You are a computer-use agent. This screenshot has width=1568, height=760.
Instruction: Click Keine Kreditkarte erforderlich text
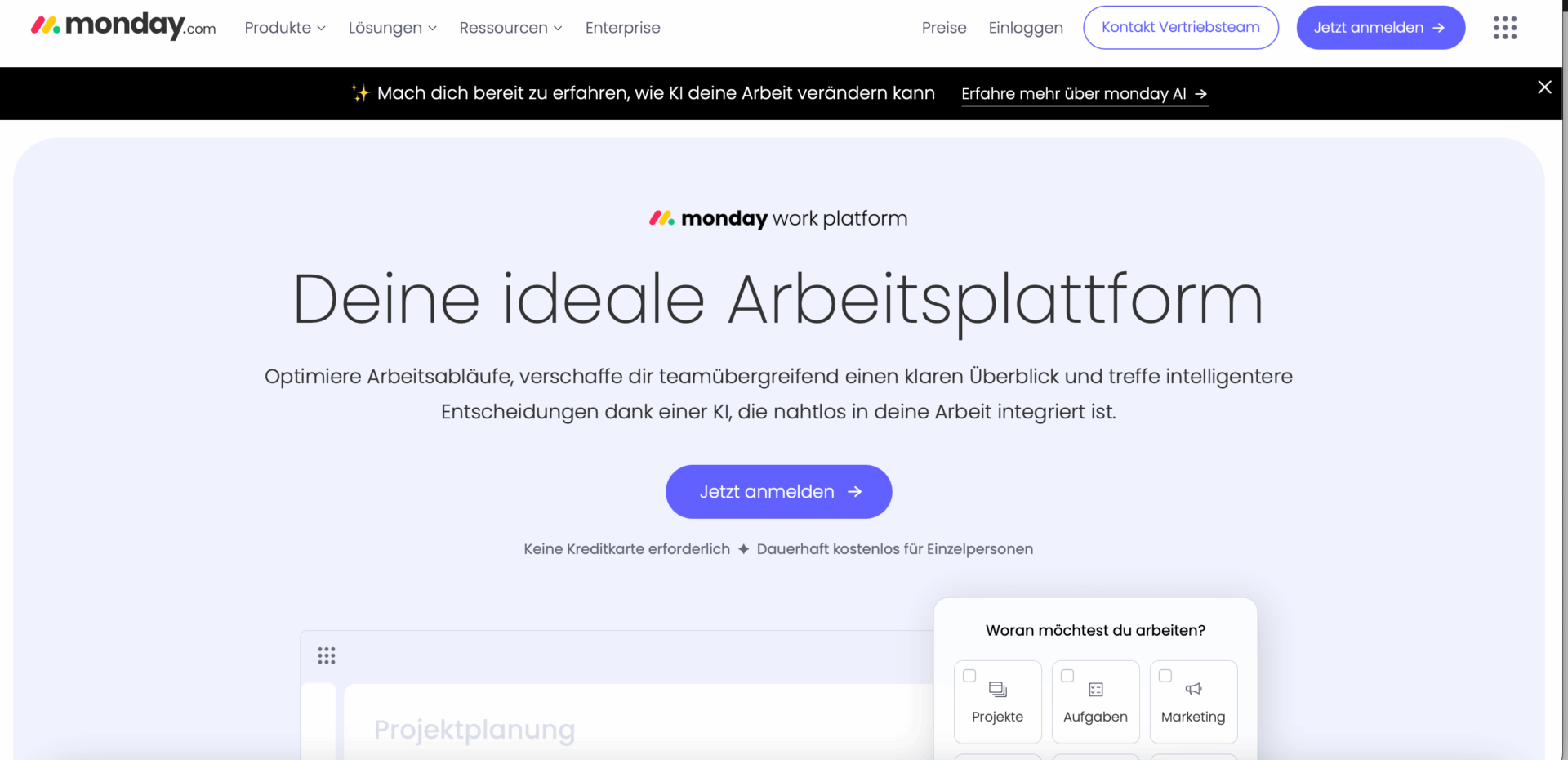click(626, 549)
